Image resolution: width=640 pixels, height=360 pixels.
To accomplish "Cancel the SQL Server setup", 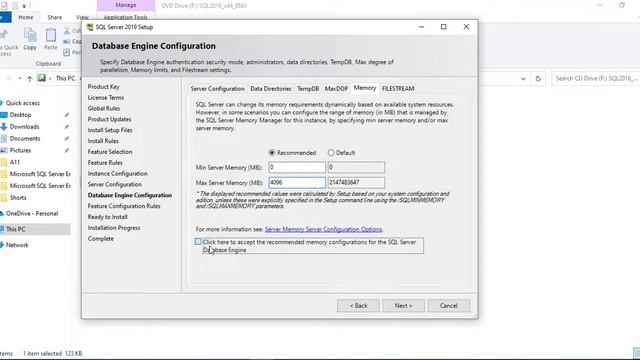I will (x=449, y=306).
